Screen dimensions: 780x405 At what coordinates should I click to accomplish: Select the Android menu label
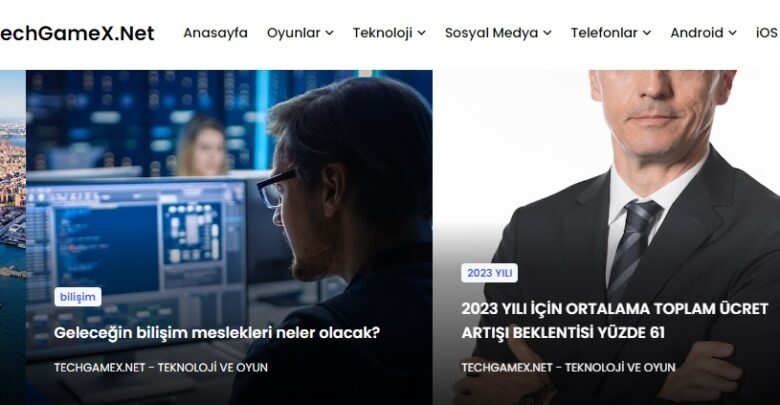[696, 33]
